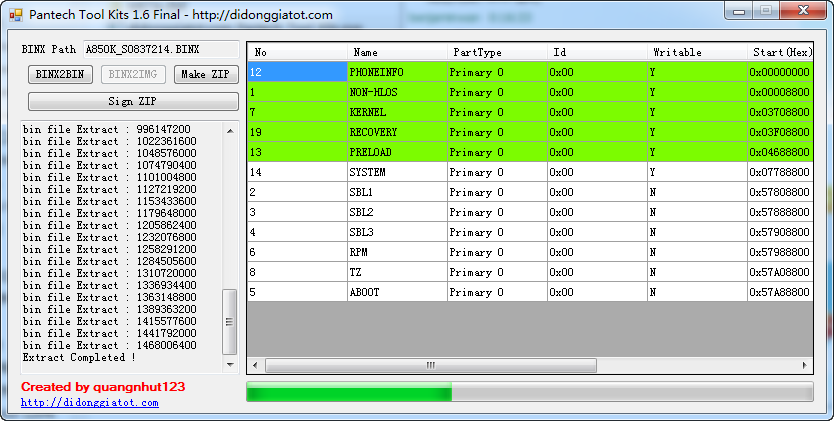The height and width of the screenshot is (421, 834).
Task: Click the BINX2BIN button
Action: point(60,74)
